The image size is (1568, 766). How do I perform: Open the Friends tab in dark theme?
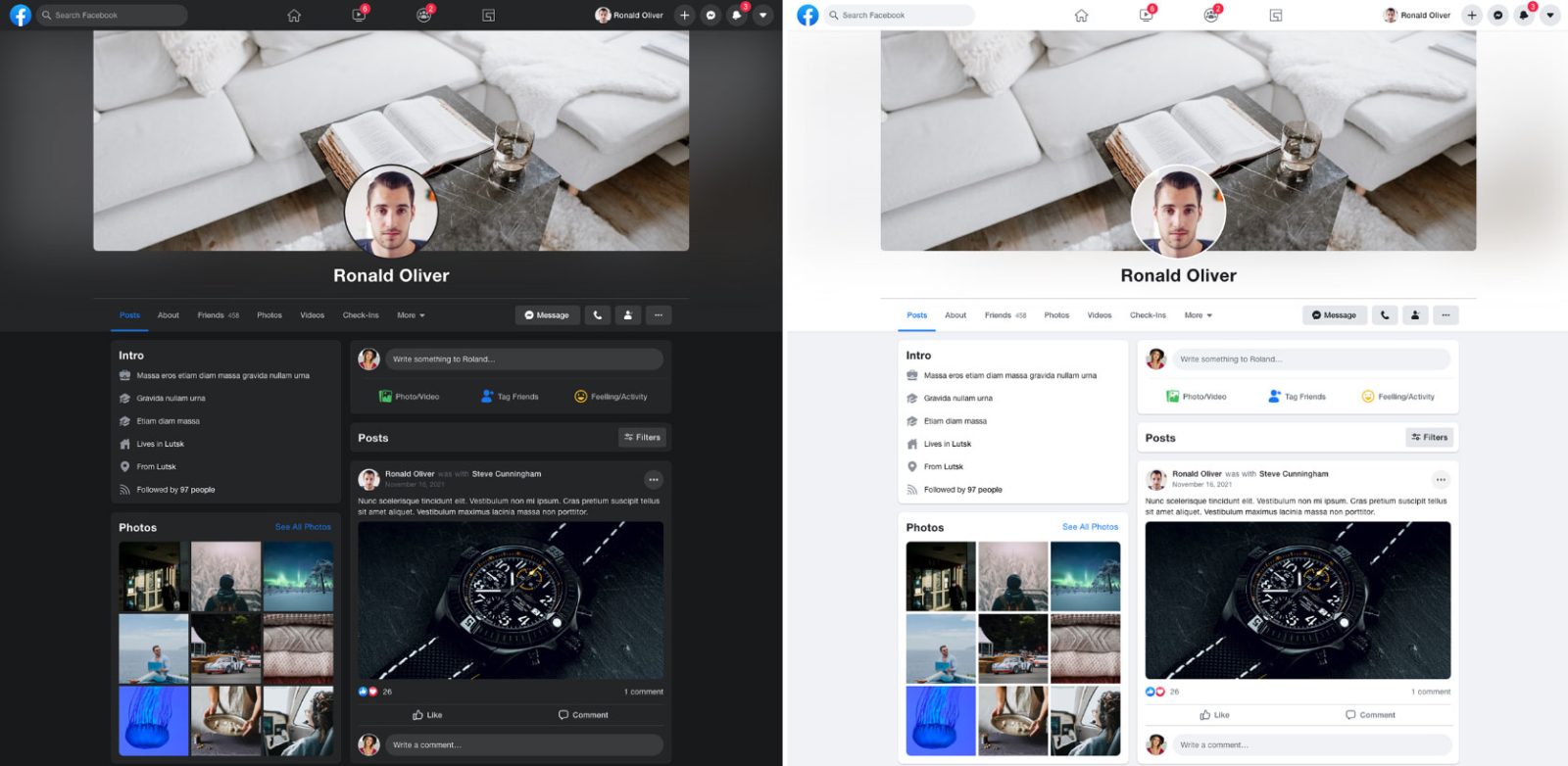click(x=218, y=315)
